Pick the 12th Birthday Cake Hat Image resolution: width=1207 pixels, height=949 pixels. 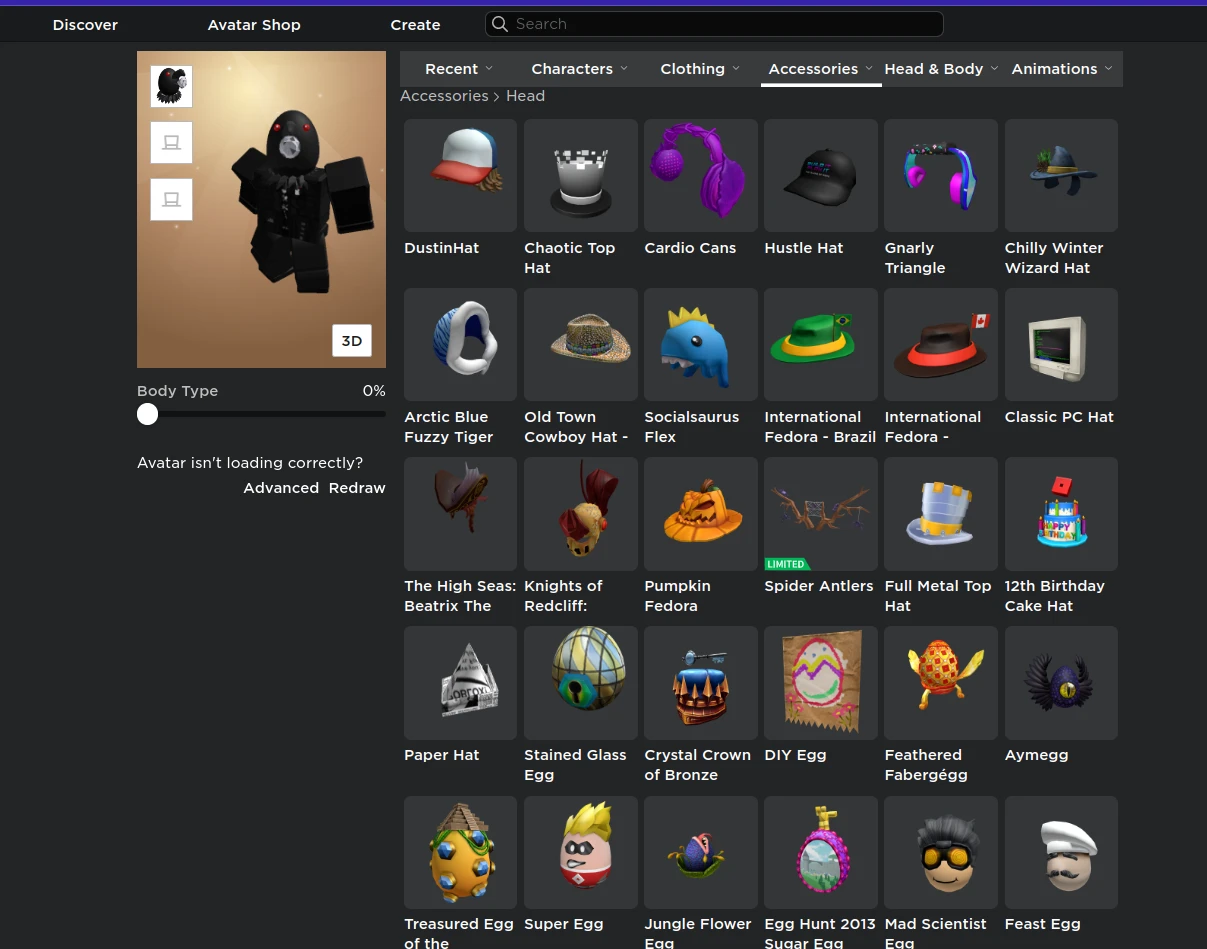click(x=1060, y=514)
